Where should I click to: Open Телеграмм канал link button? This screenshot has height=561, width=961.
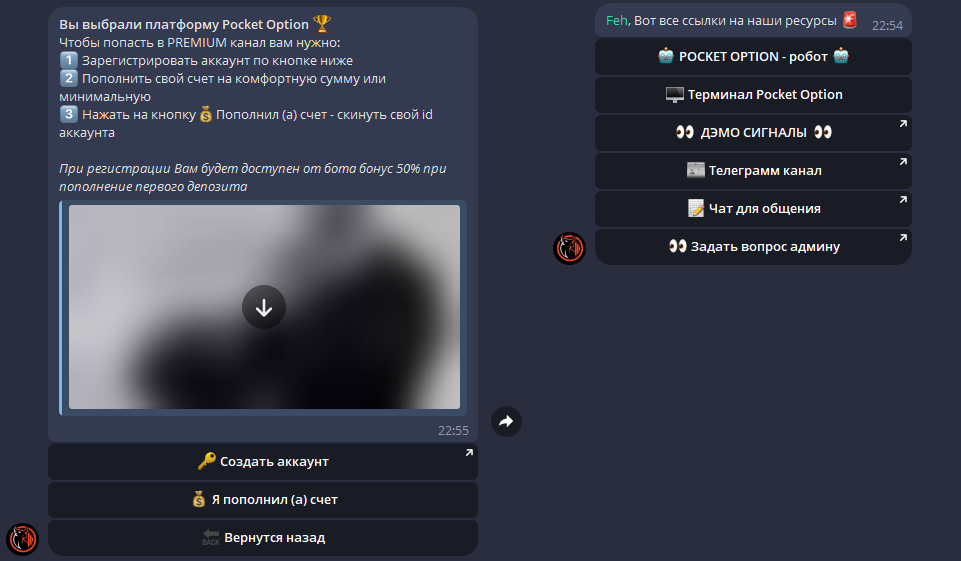753,171
